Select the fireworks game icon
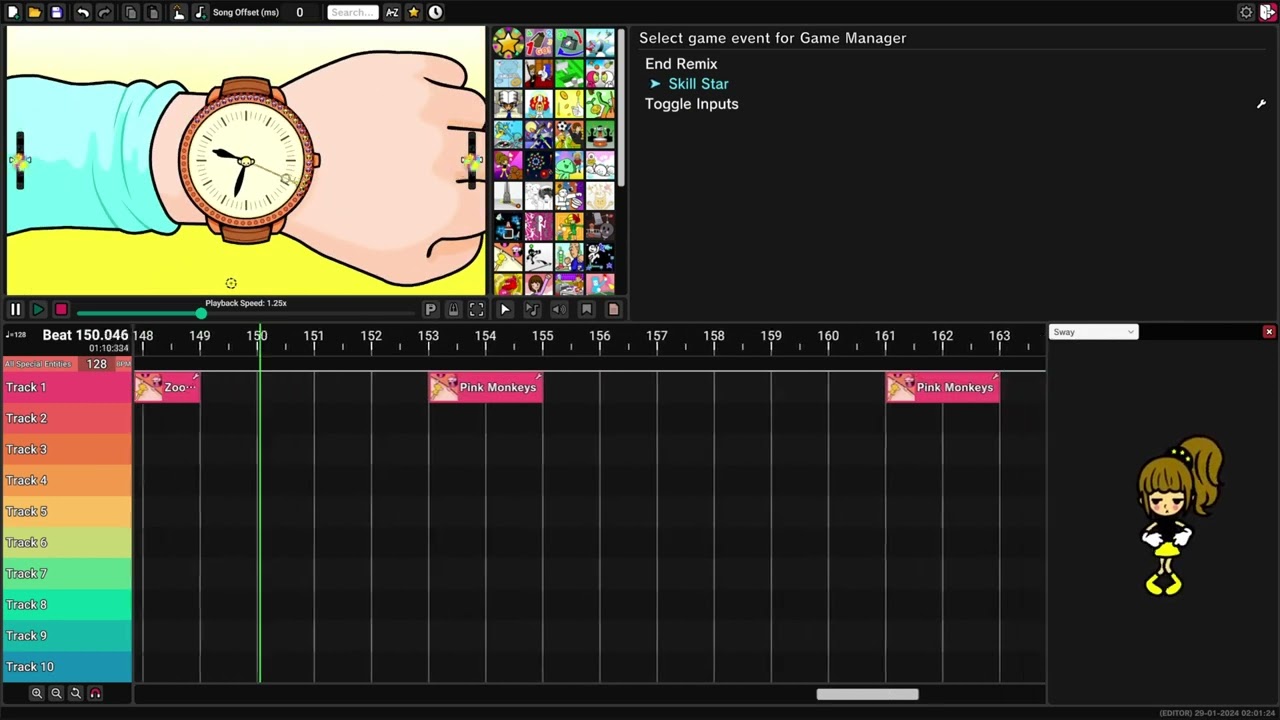The height and width of the screenshot is (720, 1280). (538, 164)
